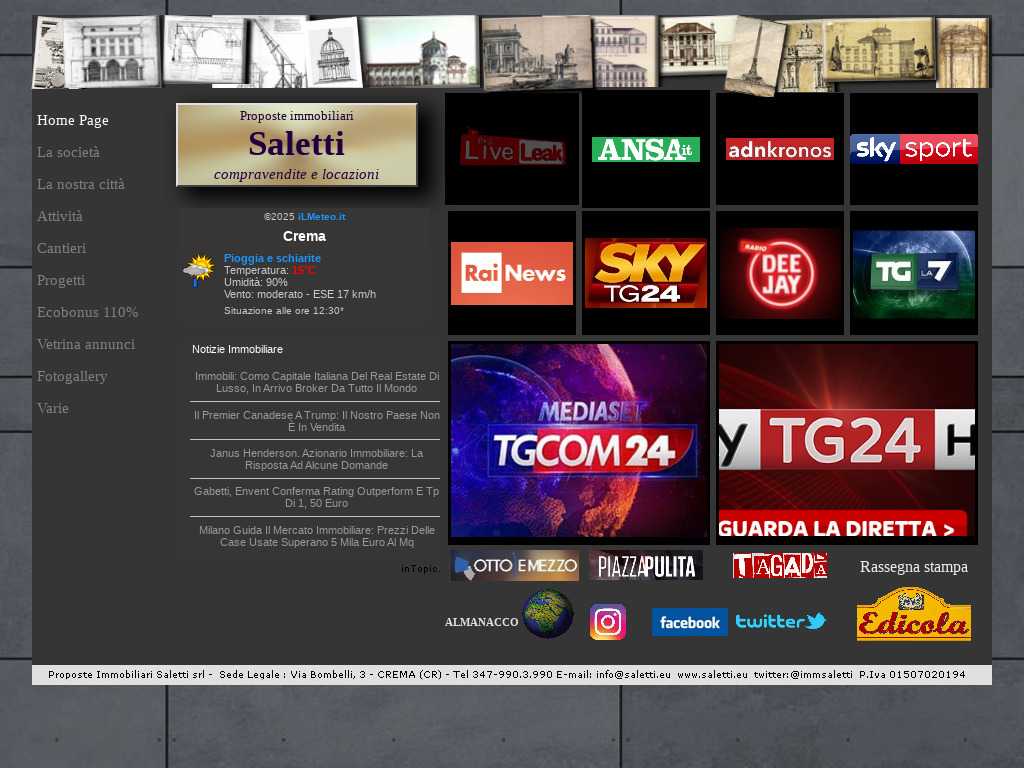
Task: Open the adnkronos logo tile
Action: (x=780, y=149)
